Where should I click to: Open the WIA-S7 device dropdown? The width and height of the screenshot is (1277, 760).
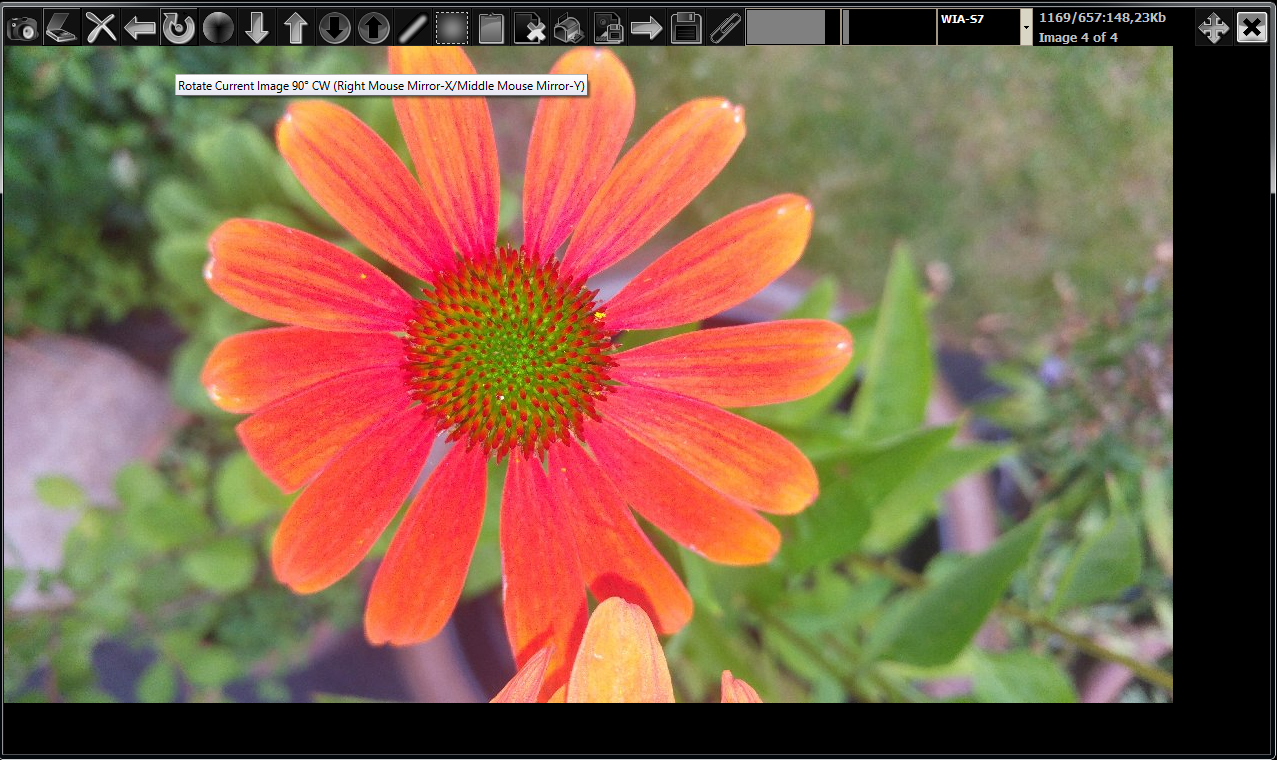click(1026, 28)
